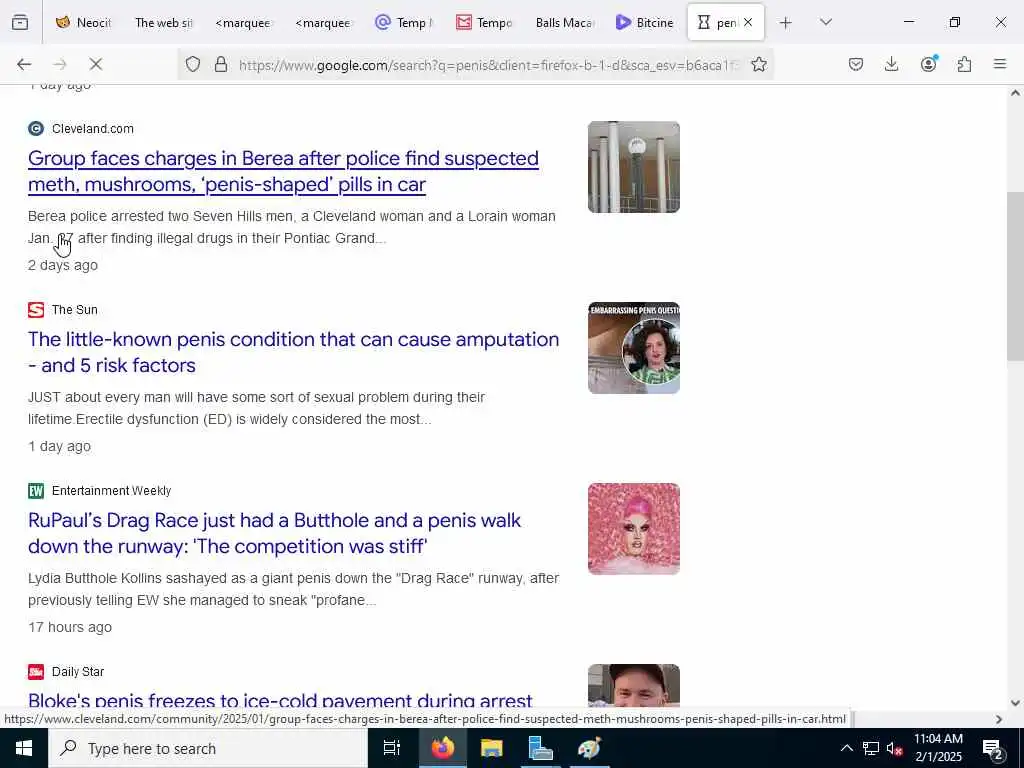The height and width of the screenshot is (768, 1024).
Task: Switch to the Bitcine tab
Action: coord(645,23)
